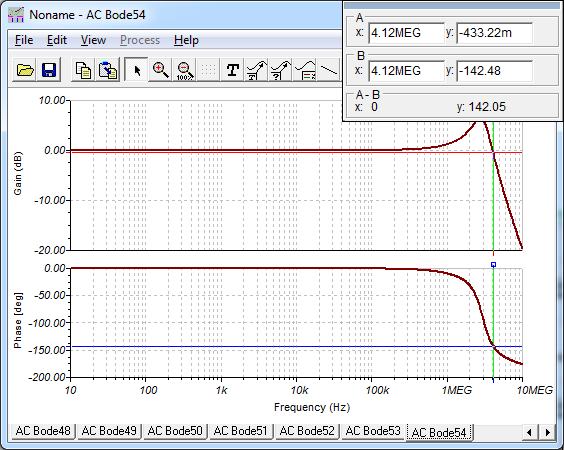
Task: Click cursor B y field showing -142.48
Action: tap(494, 71)
